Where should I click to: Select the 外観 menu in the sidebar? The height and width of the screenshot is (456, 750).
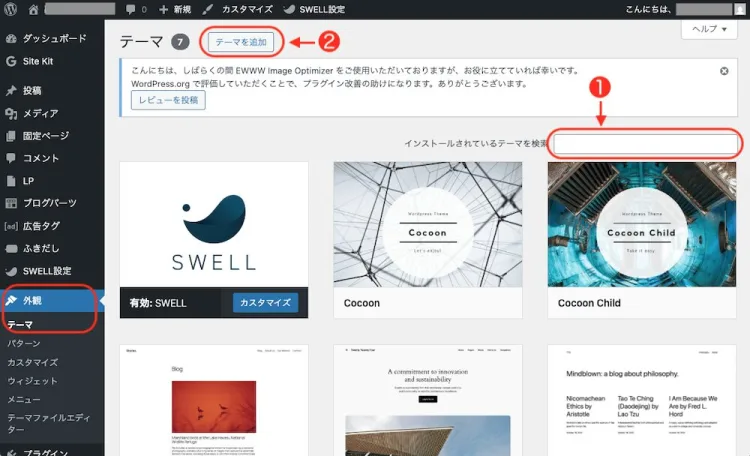52,300
